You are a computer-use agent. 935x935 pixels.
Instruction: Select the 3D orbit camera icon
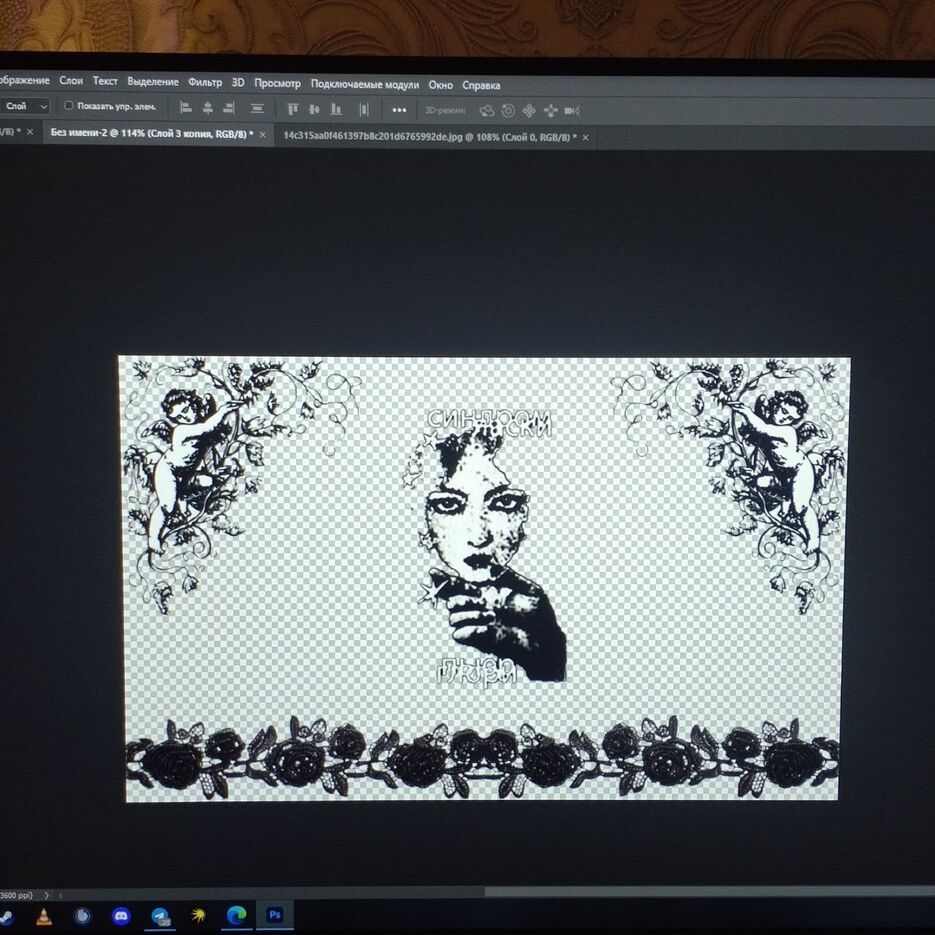487,111
